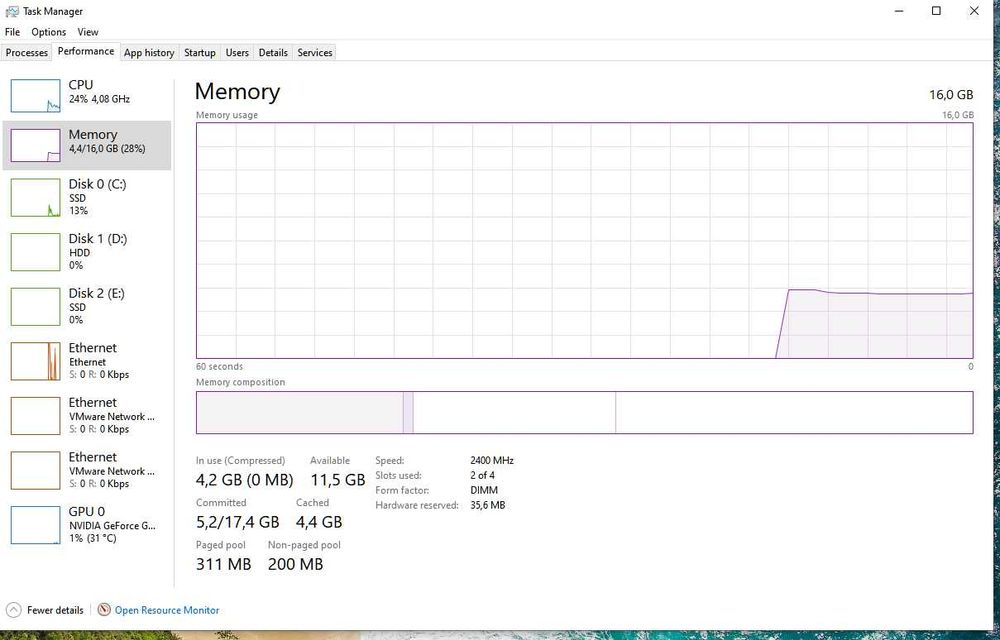Click the Speed 2400 MHz value
The height and width of the screenshot is (640, 1000).
pyautogui.click(x=492, y=460)
